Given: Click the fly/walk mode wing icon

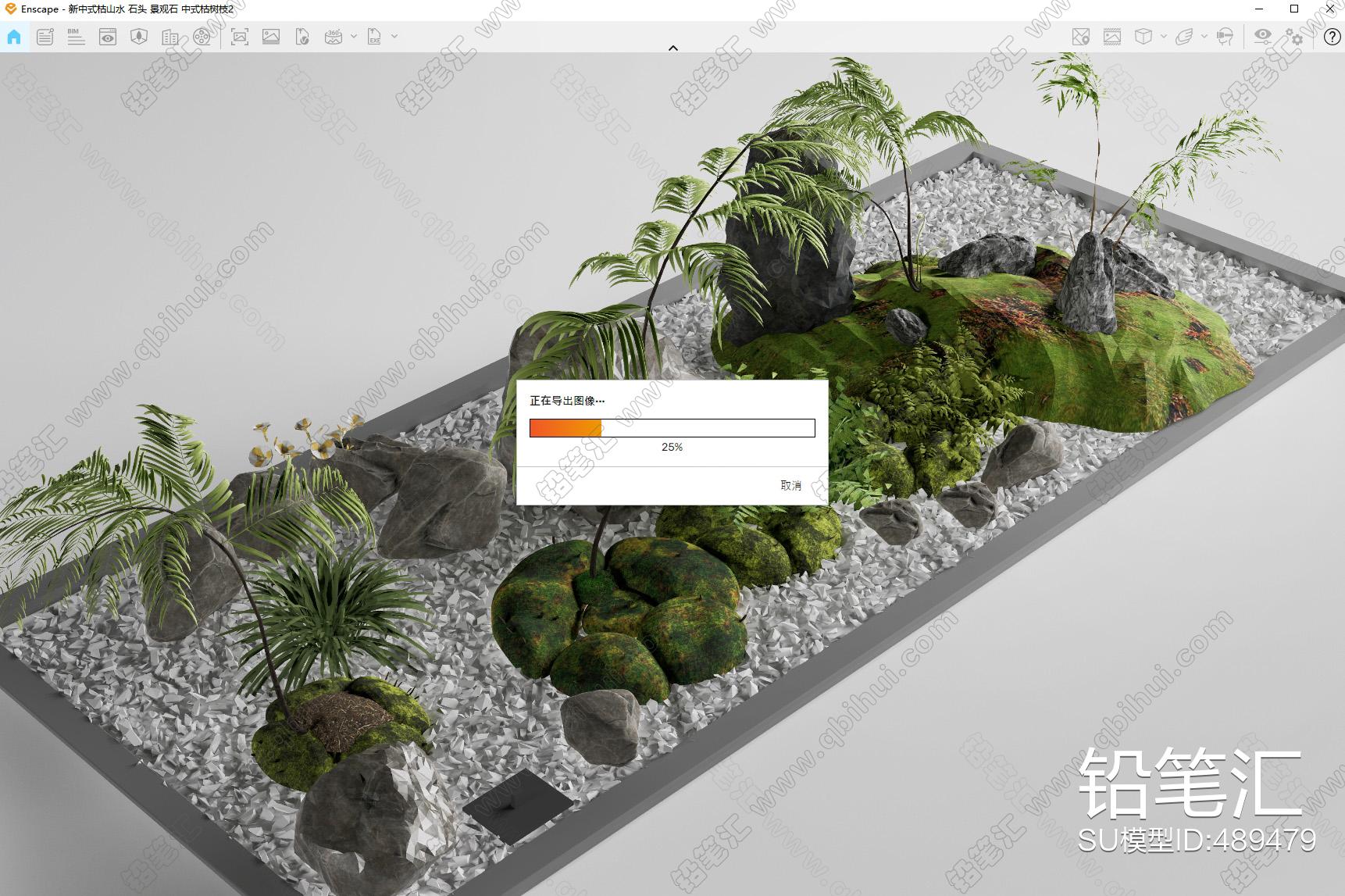Looking at the screenshot, I should click(x=1184, y=37).
